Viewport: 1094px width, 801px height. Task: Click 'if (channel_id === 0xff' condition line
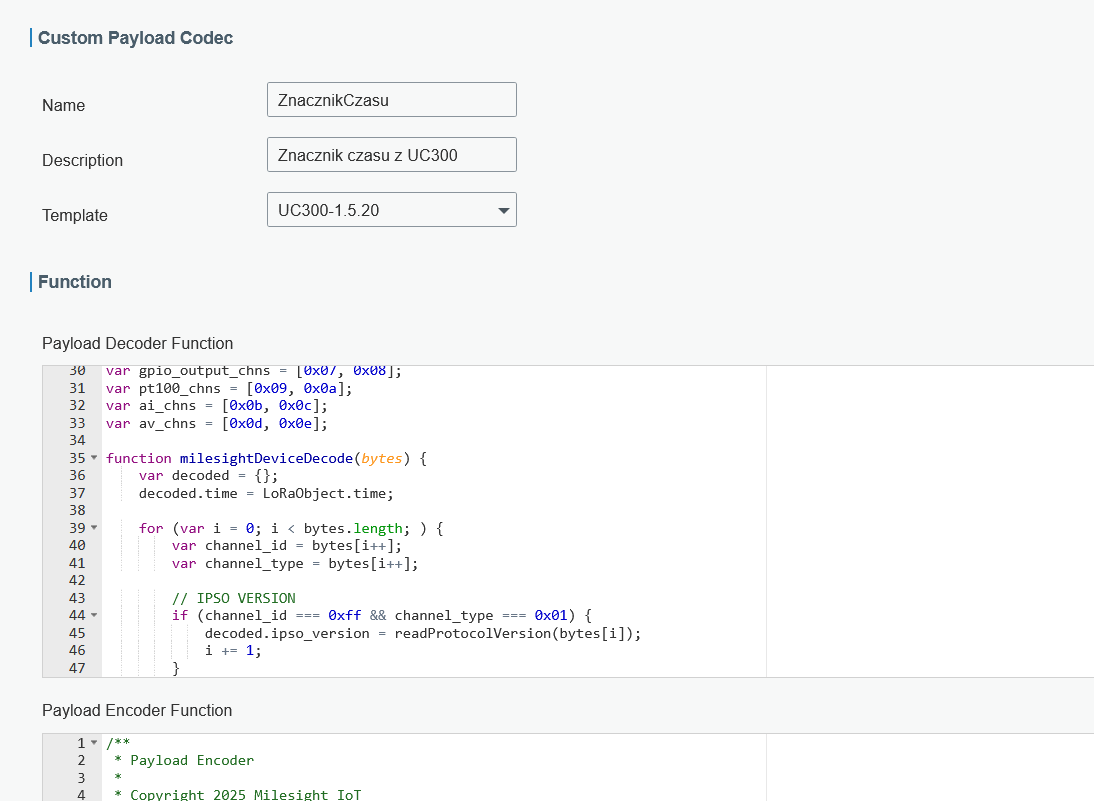tap(382, 615)
